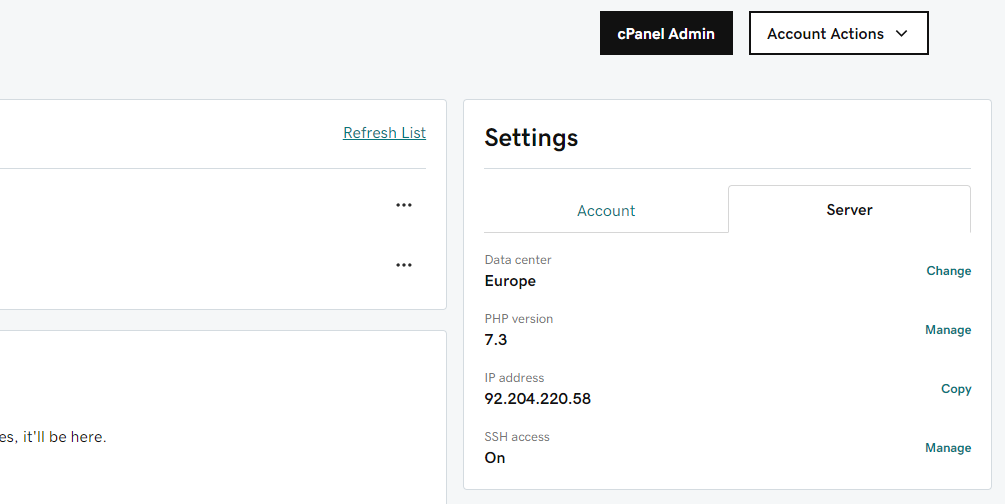Click the IP address field label
The image size is (1005, 504).
(514, 378)
